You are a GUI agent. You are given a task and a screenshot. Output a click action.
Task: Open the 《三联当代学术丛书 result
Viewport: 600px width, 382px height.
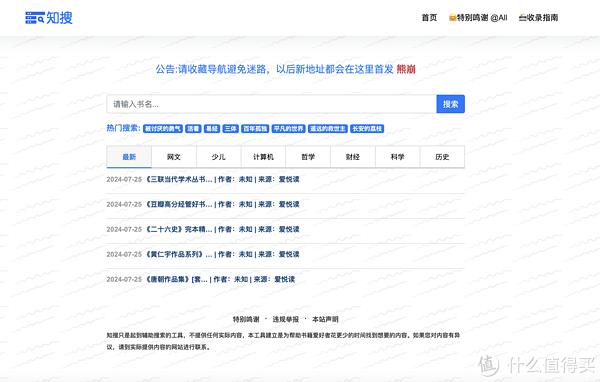click(x=222, y=179)
